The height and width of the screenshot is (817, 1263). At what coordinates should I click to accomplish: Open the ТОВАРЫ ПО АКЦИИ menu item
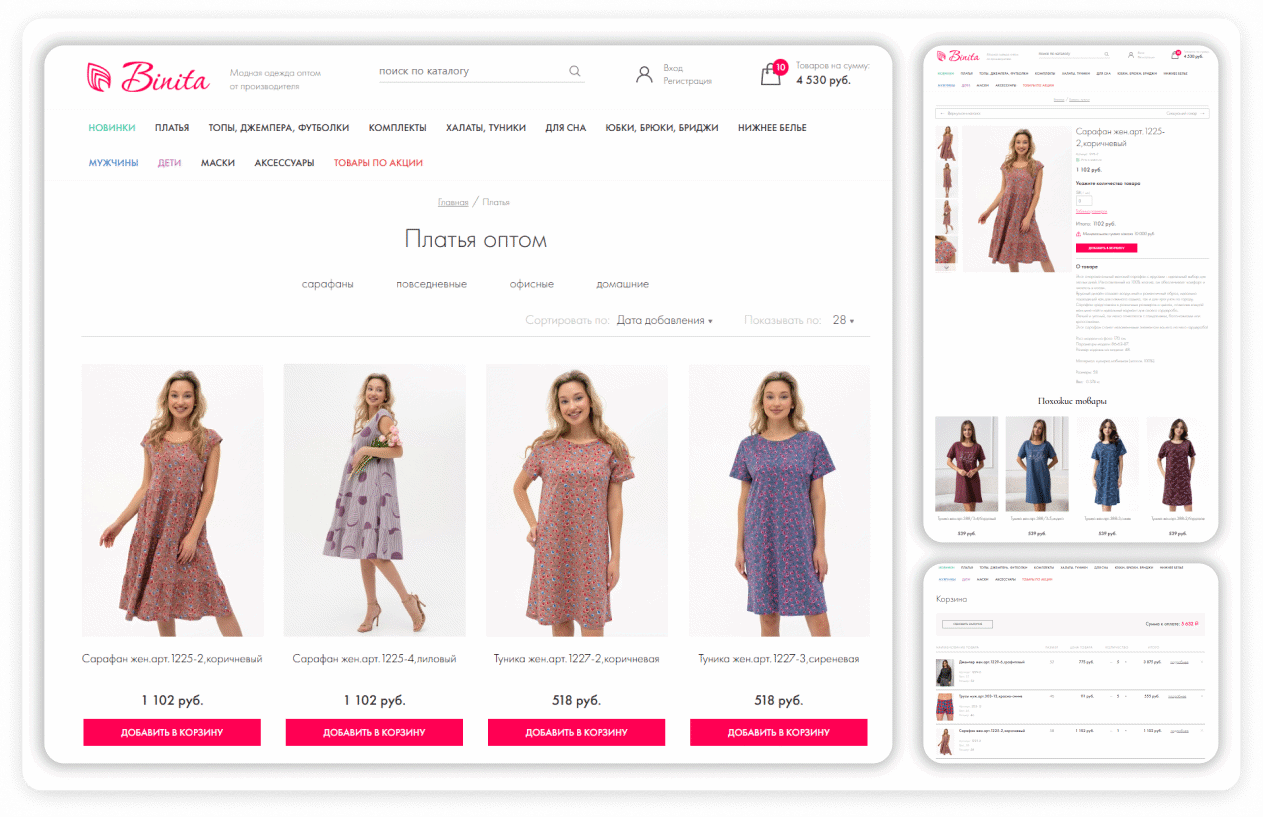point(378,163)
